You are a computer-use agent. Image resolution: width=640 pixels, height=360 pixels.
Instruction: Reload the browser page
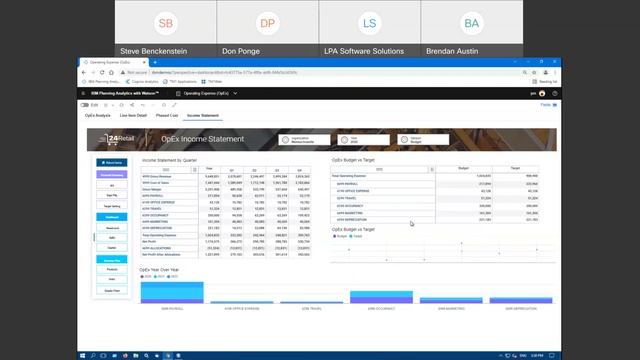pos(102,72)
